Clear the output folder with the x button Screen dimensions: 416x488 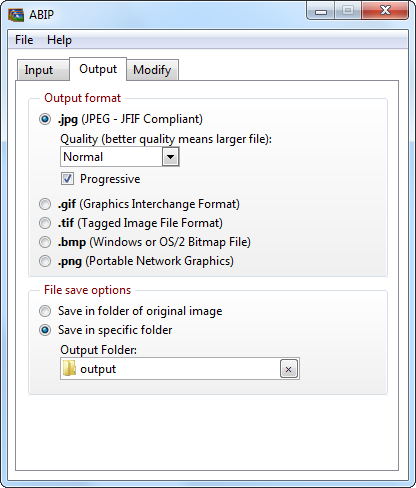coord(289,369)
